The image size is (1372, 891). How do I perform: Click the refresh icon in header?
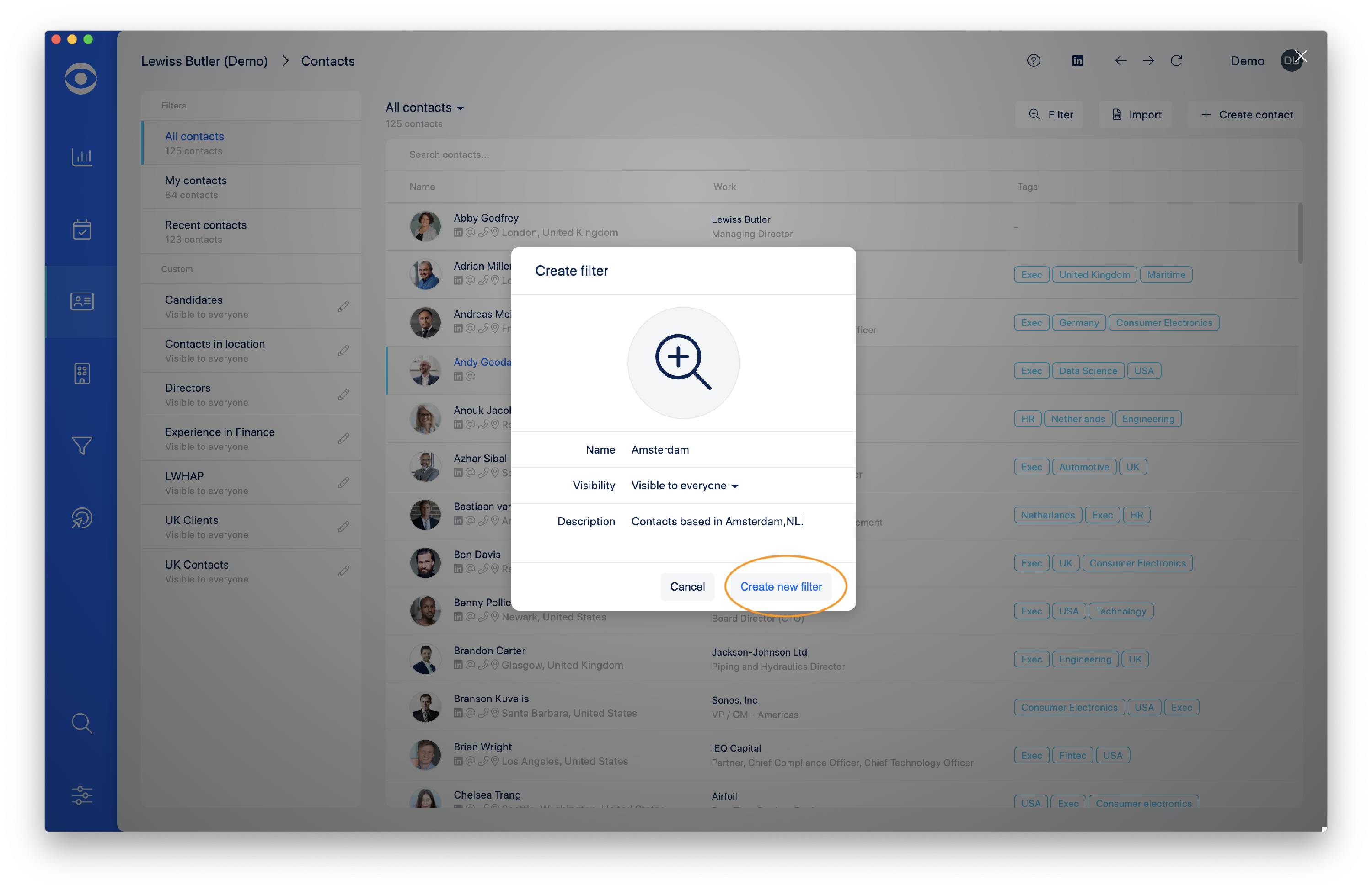[1176, 60]
